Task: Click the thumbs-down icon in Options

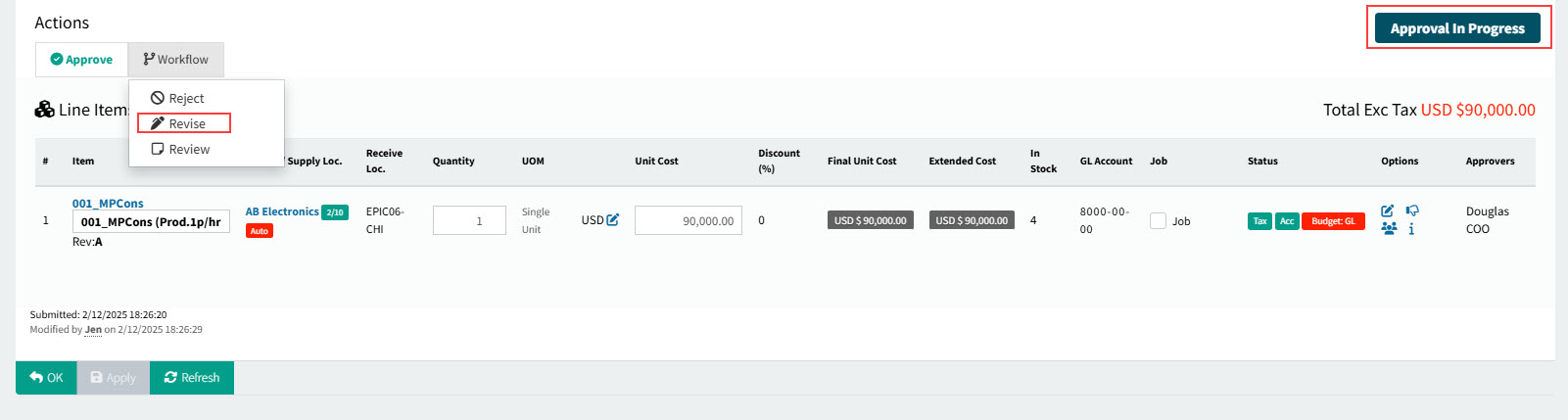Action: click(1411, 211)
